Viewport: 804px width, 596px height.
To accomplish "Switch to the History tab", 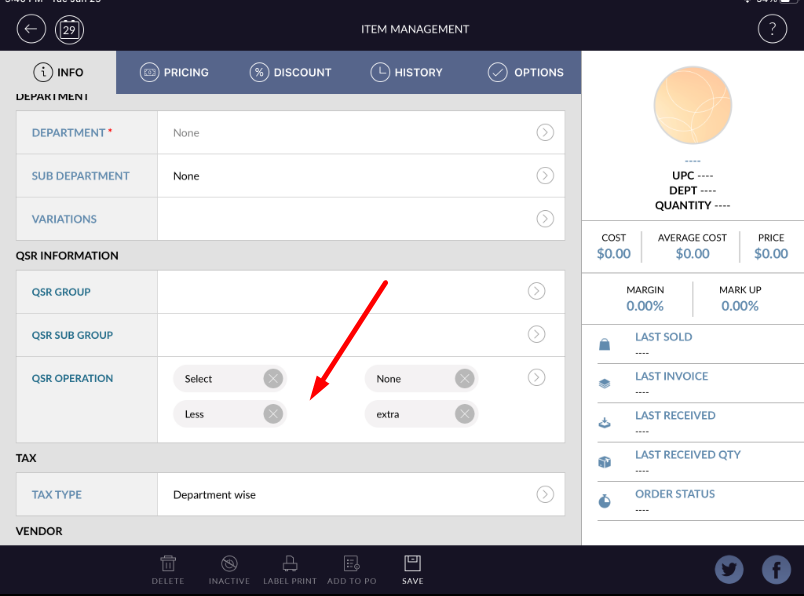I will 406,72.
